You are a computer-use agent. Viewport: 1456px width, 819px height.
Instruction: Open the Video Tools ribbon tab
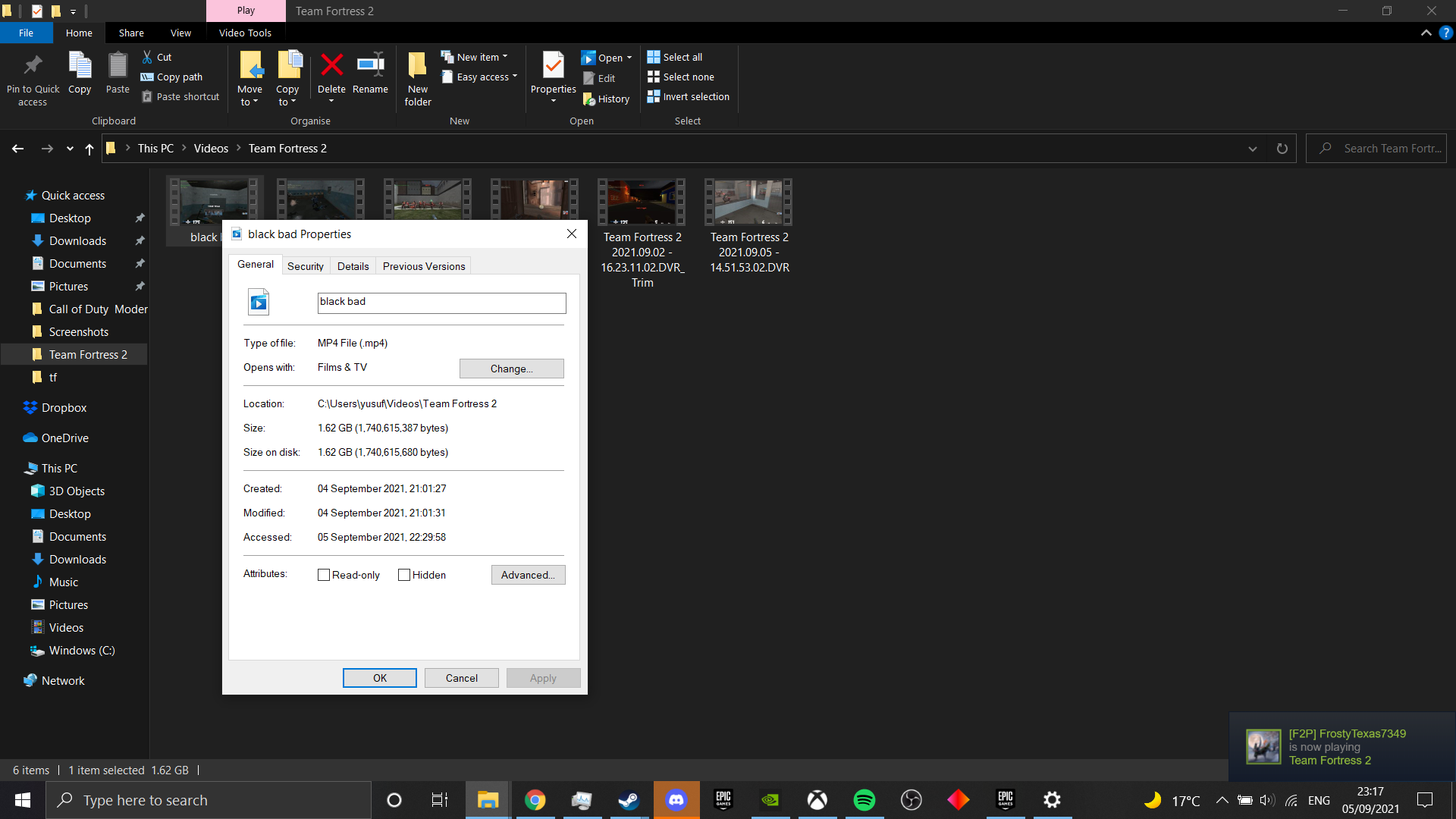[x=245, y=33]
